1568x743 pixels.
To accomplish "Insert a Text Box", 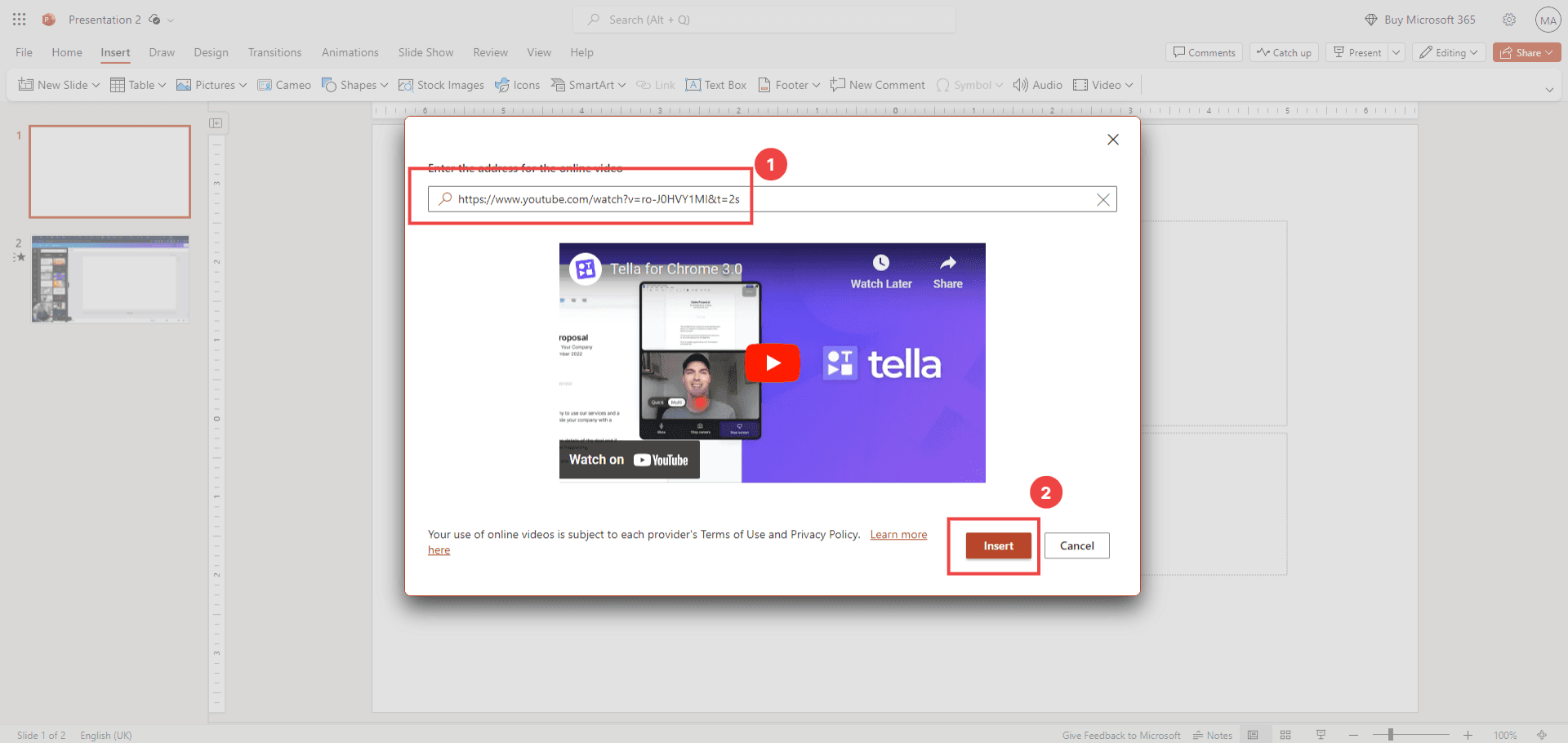I will [716, 85].
